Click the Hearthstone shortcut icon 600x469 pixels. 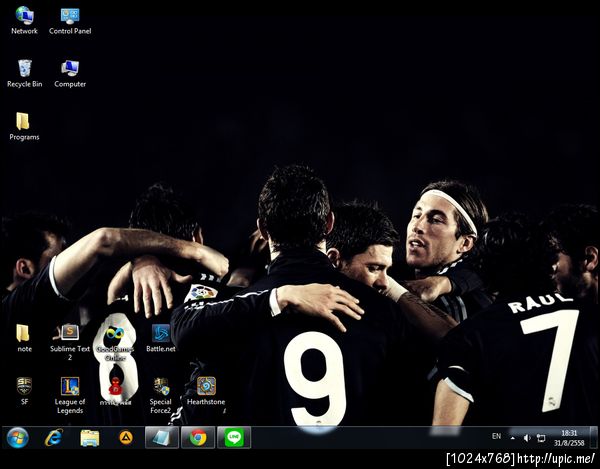[x=206, y=391]
